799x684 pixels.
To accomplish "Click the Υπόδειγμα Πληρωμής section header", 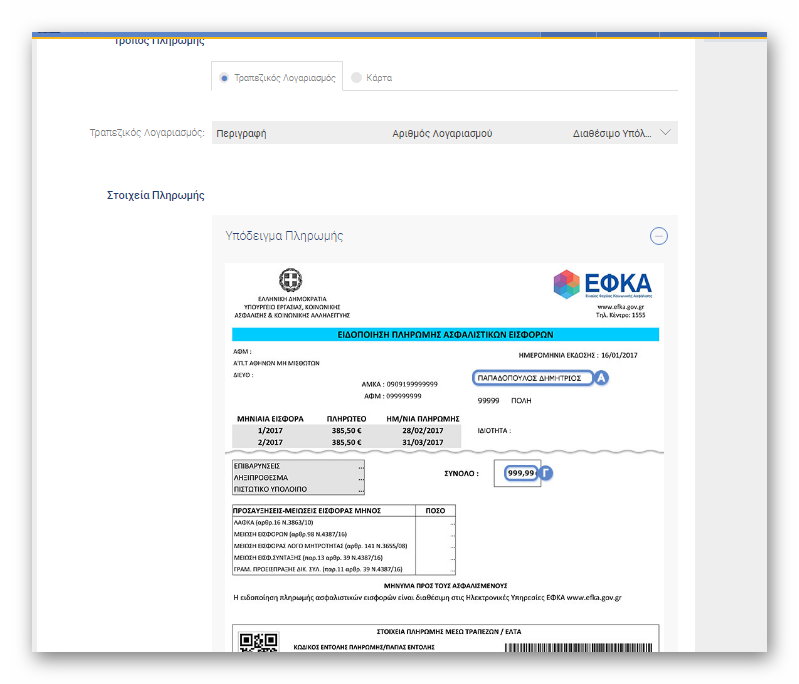I will tap(284, 236).
